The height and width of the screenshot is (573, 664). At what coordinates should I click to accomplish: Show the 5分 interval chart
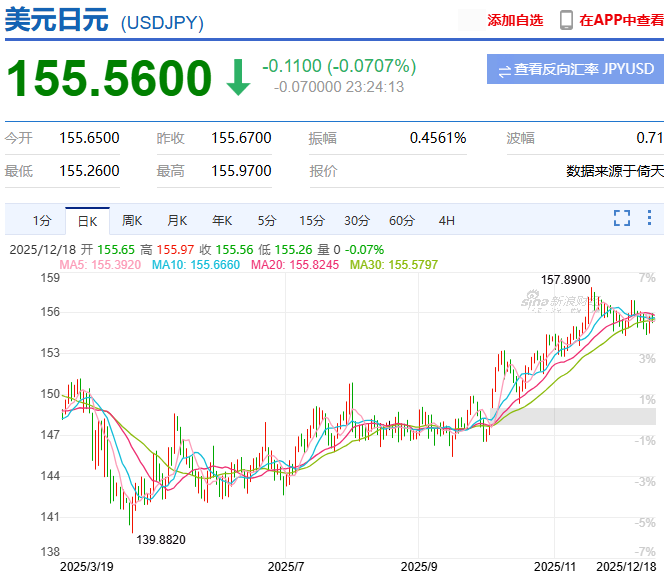click(266, 220)
